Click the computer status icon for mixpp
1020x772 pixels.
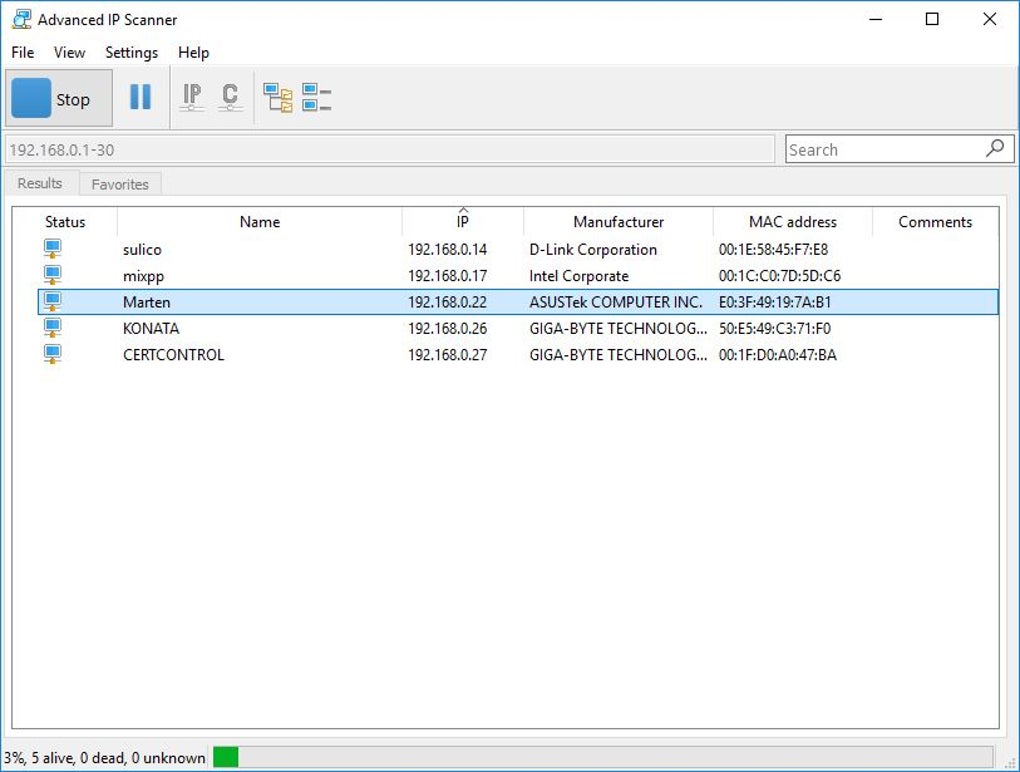click(x=53, y=275)
